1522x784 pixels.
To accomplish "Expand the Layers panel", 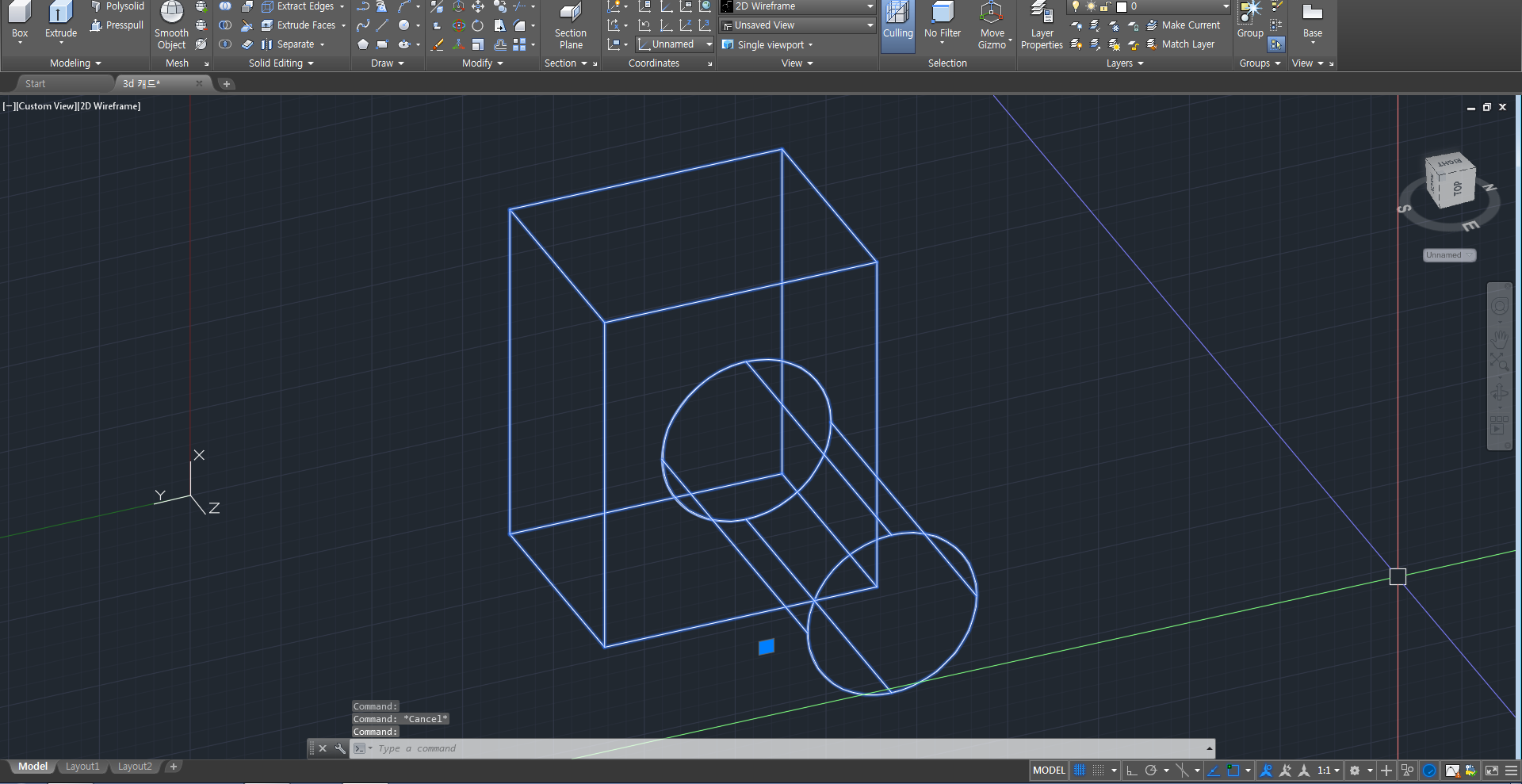I will 1125,63.
